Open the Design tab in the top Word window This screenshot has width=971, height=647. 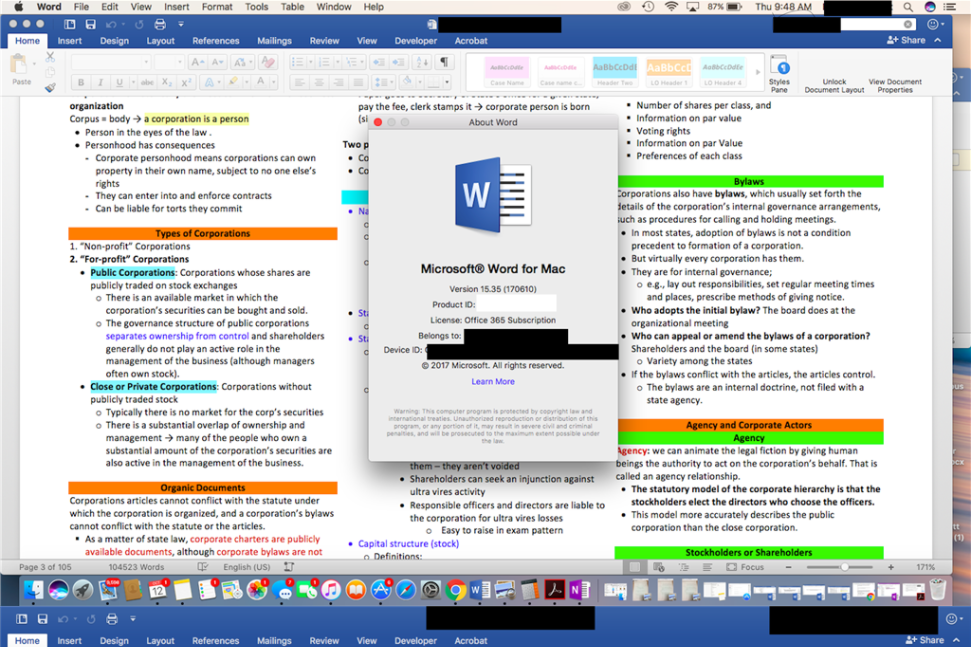pyautogui.click(x=115, y=41)
